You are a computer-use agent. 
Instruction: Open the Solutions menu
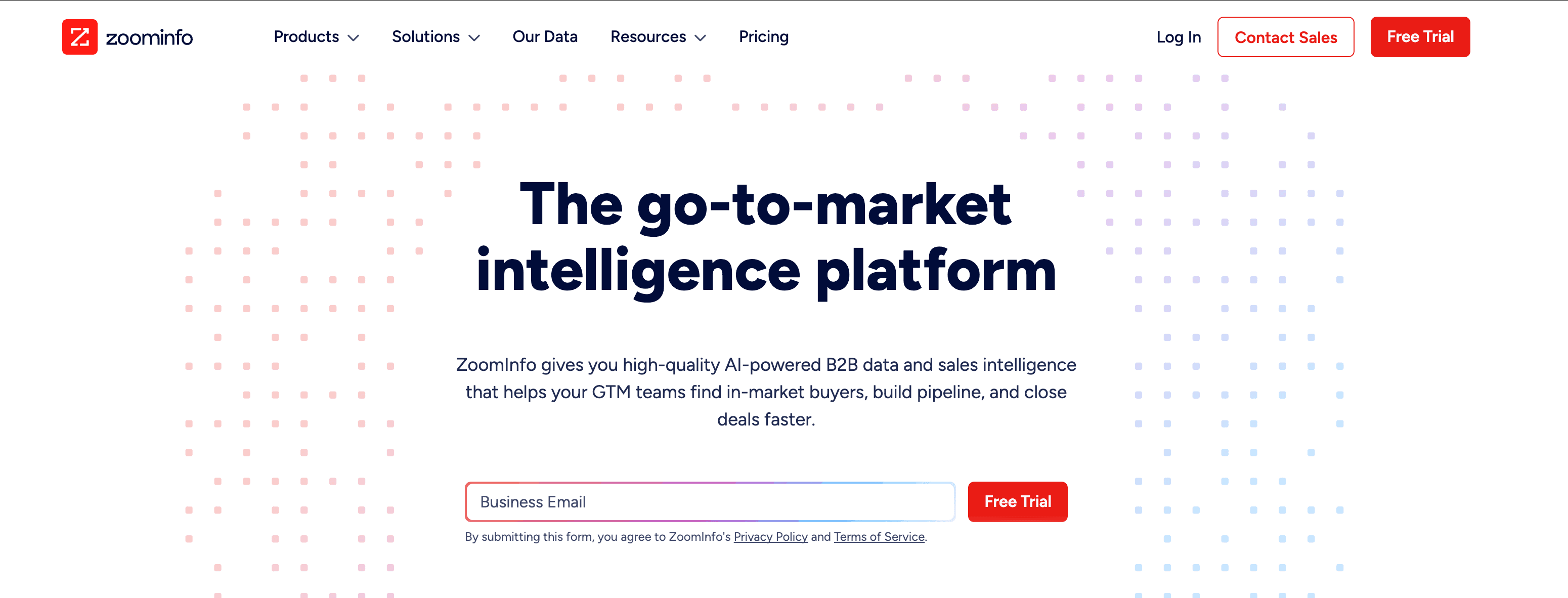coord(425,37)
